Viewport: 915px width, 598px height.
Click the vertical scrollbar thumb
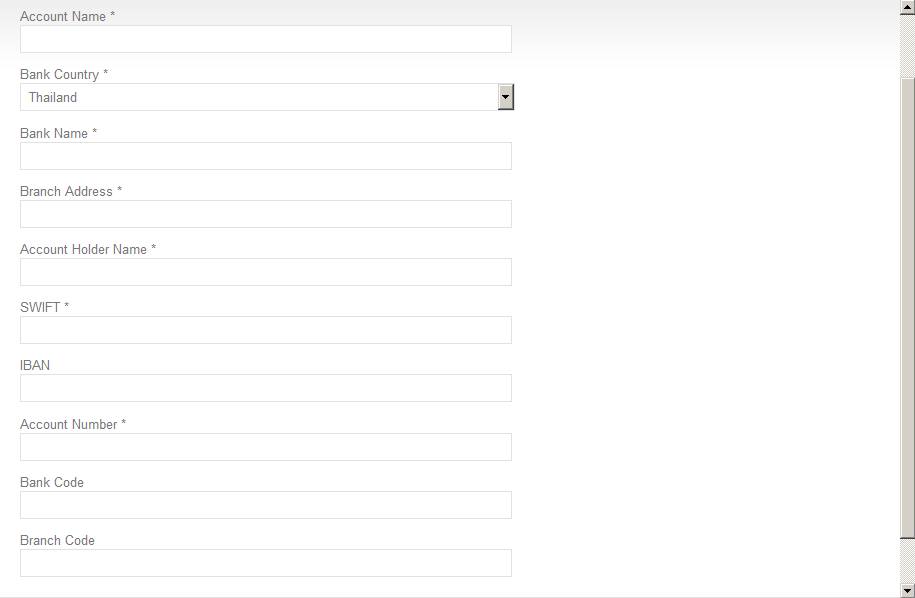coord(907,300)
